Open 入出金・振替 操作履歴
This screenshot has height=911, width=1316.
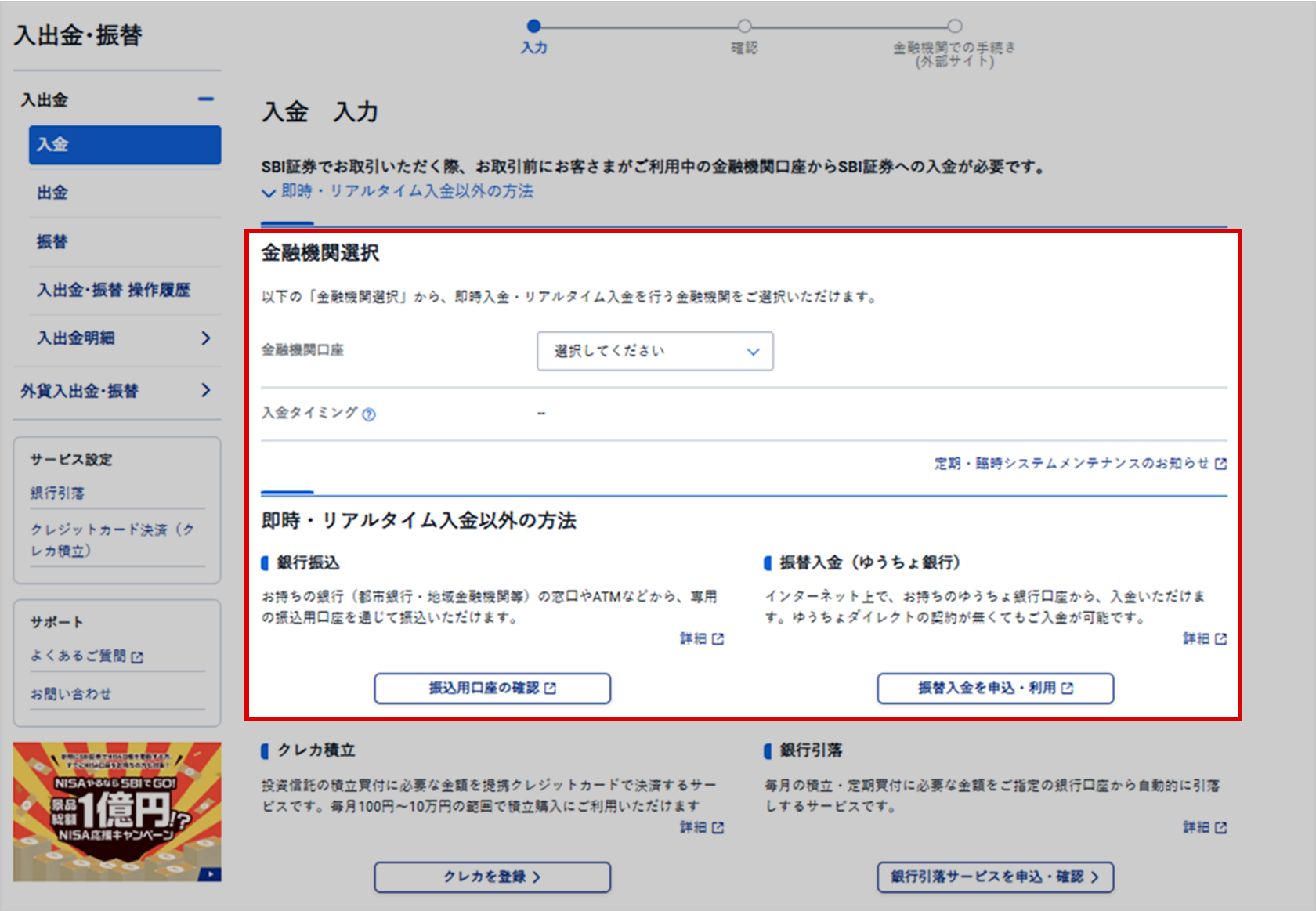coord(114,291)
